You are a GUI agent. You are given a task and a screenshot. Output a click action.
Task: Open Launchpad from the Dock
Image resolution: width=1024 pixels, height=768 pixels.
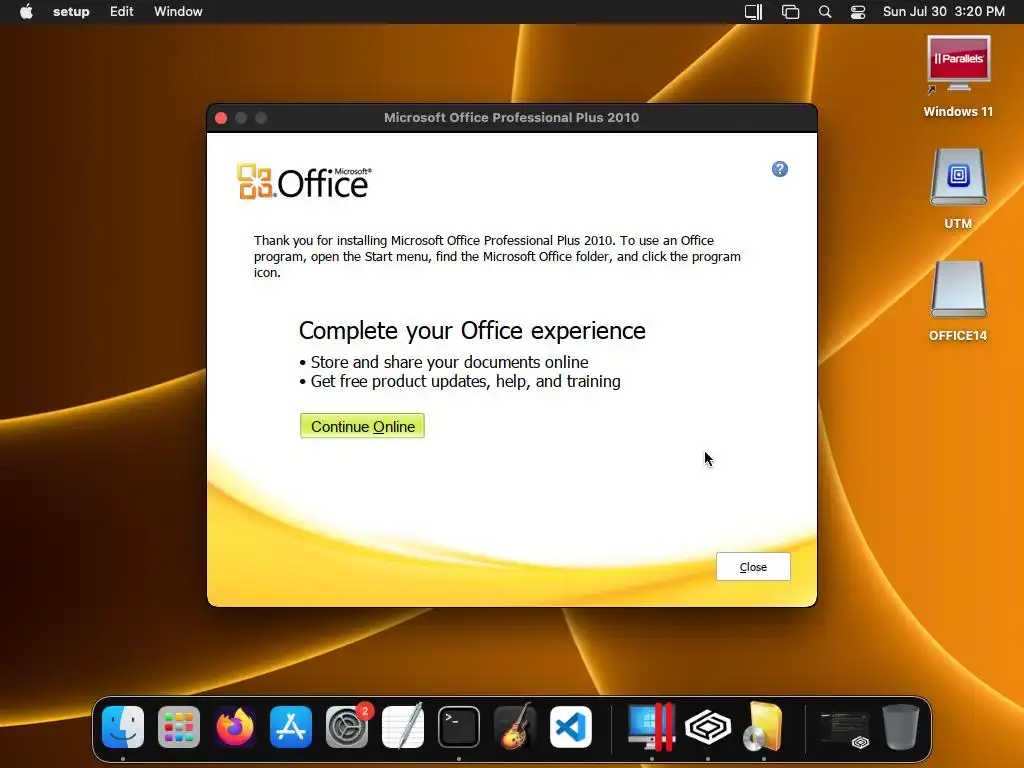tap(179, 727)
